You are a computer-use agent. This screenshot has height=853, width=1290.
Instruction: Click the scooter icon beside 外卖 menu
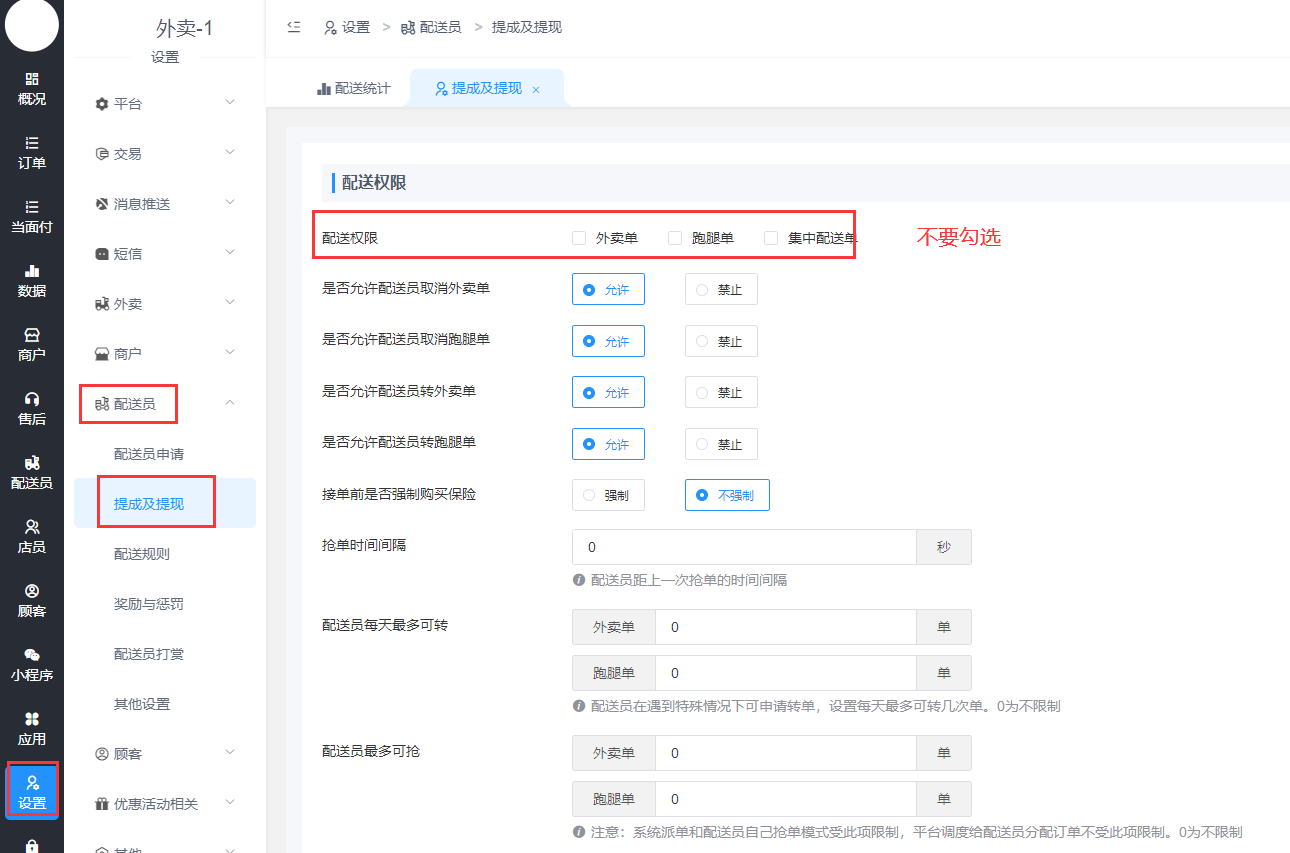(102, 304)
